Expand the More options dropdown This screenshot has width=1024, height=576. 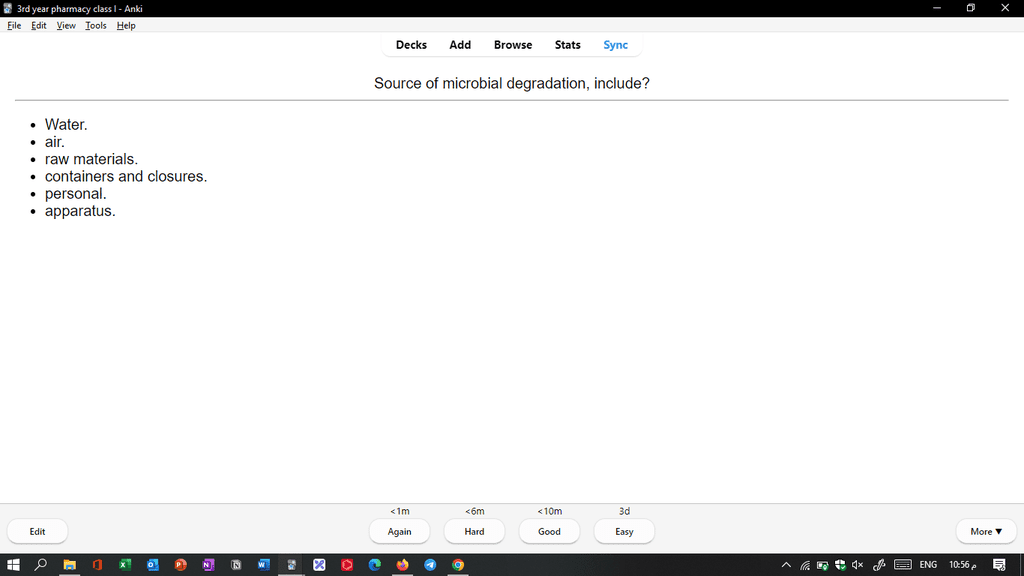point(986,532)
